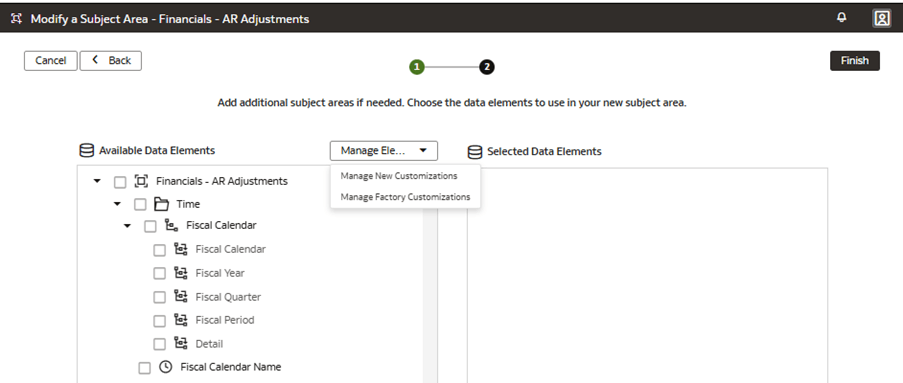Click the notification bell icon
903x383 pixels.
[841, 18]
